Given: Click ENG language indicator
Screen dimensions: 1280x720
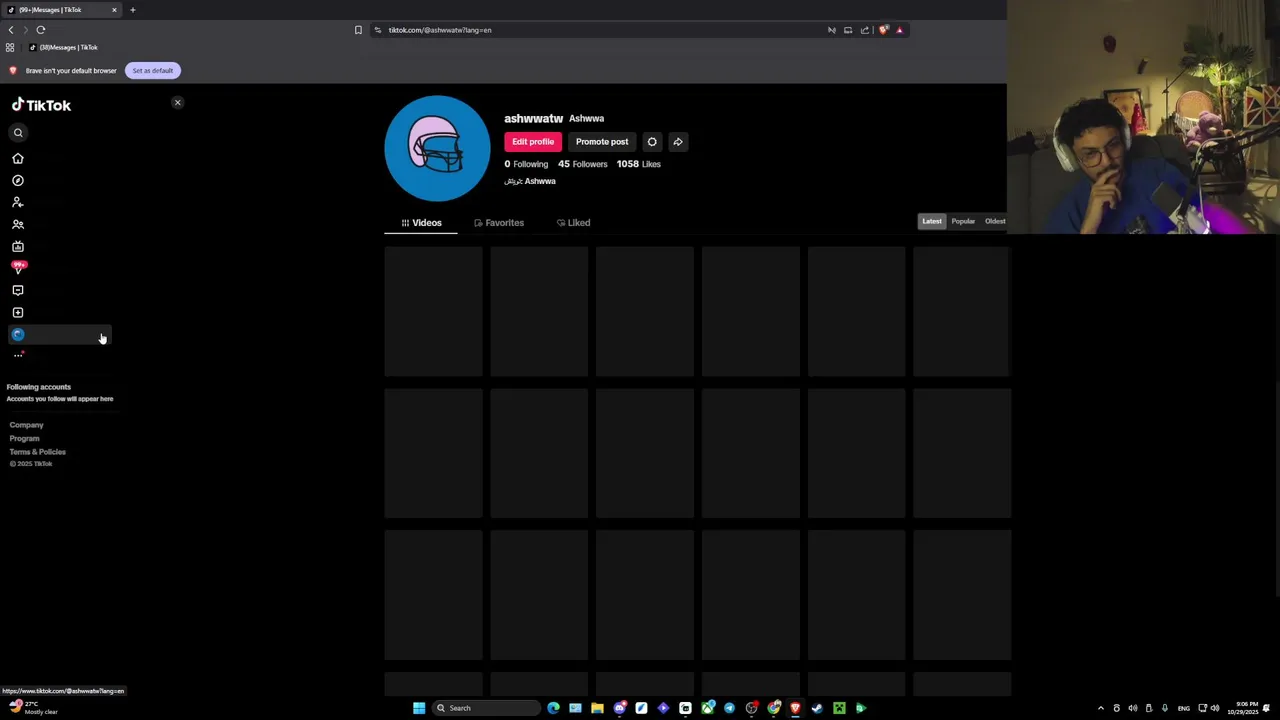Looking at the screenshot, I should [1184, 708].
